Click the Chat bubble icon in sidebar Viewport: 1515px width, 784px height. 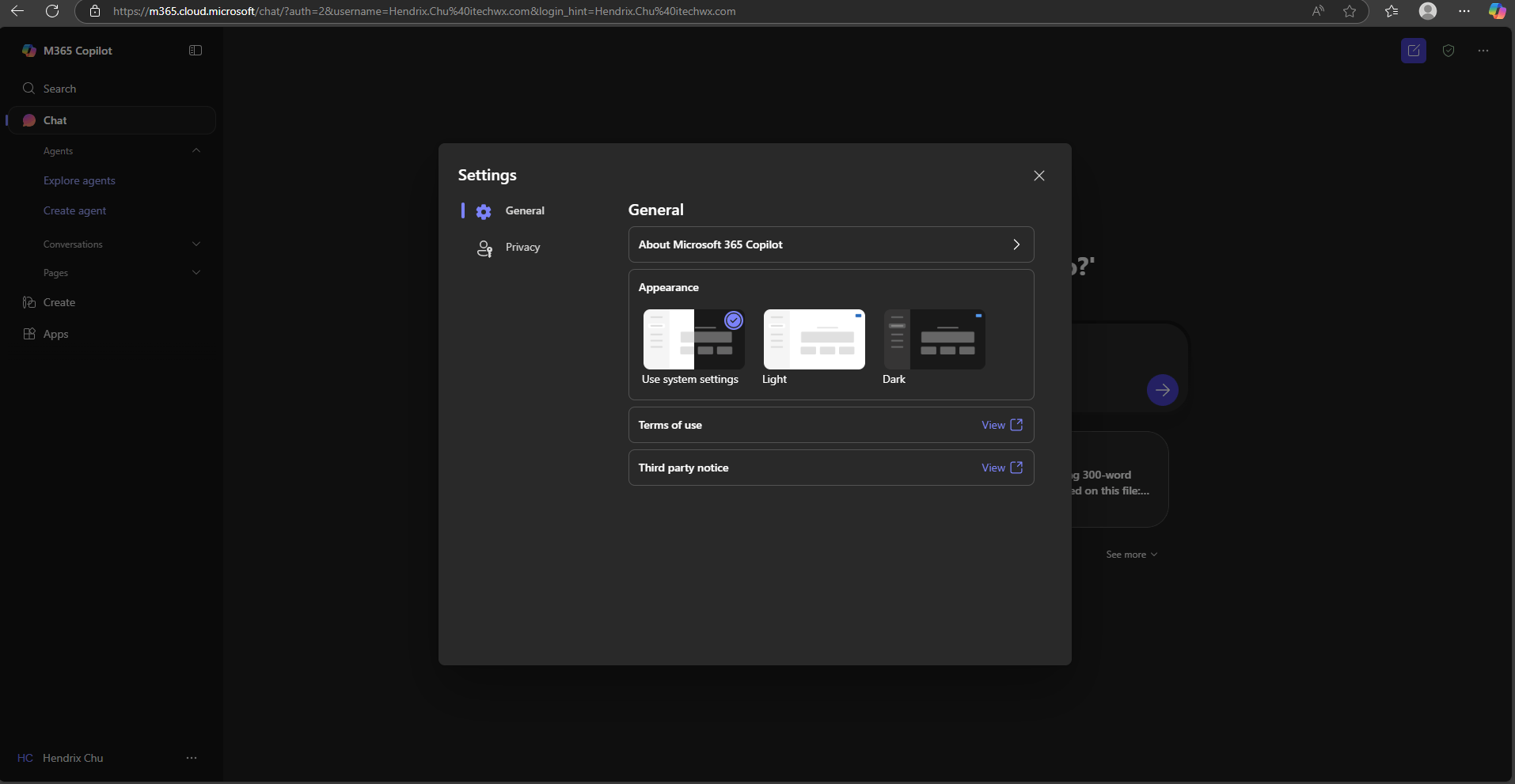coord(29,120)
